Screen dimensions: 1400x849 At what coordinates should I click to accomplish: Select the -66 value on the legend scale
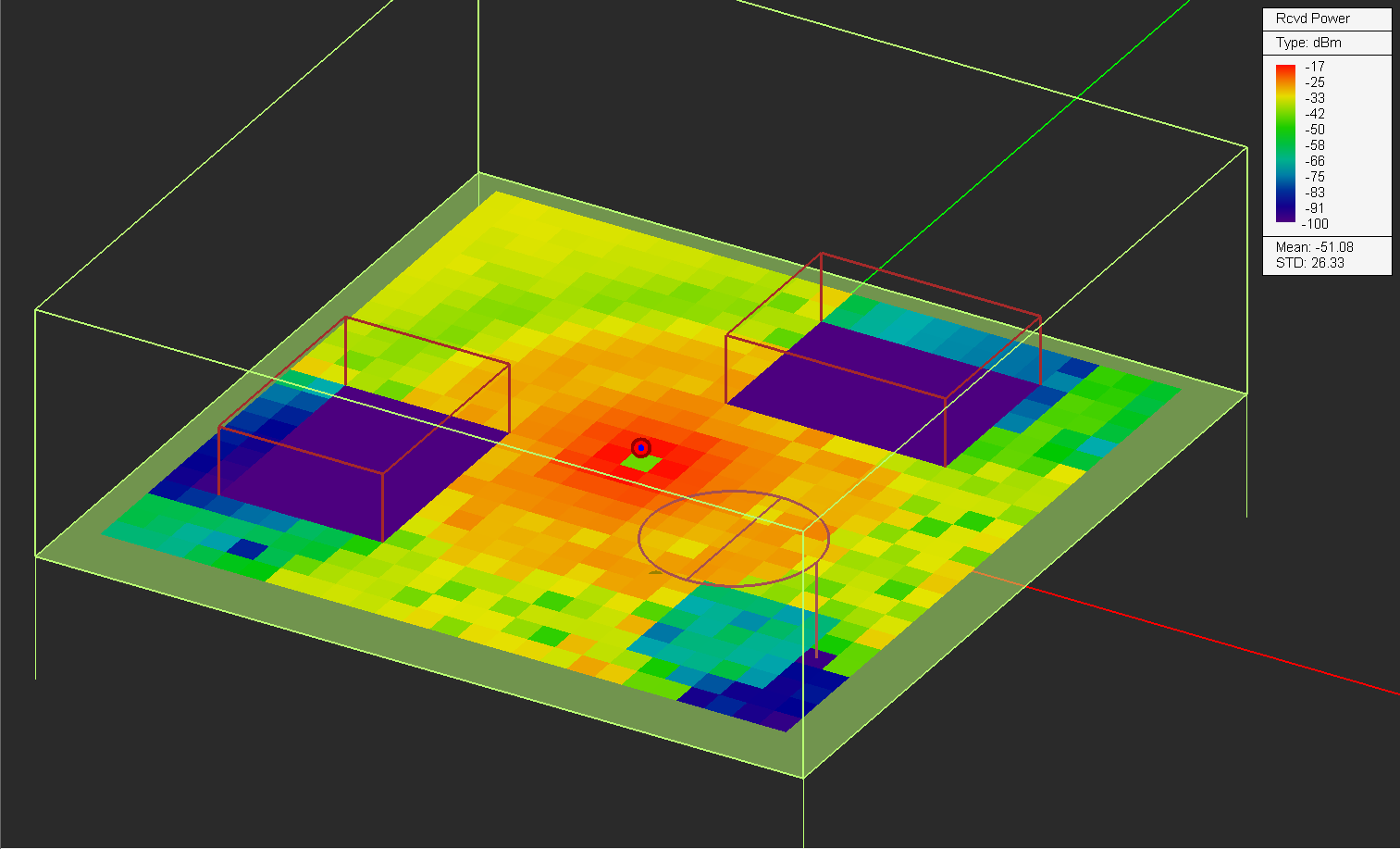tap(1315, 161)
